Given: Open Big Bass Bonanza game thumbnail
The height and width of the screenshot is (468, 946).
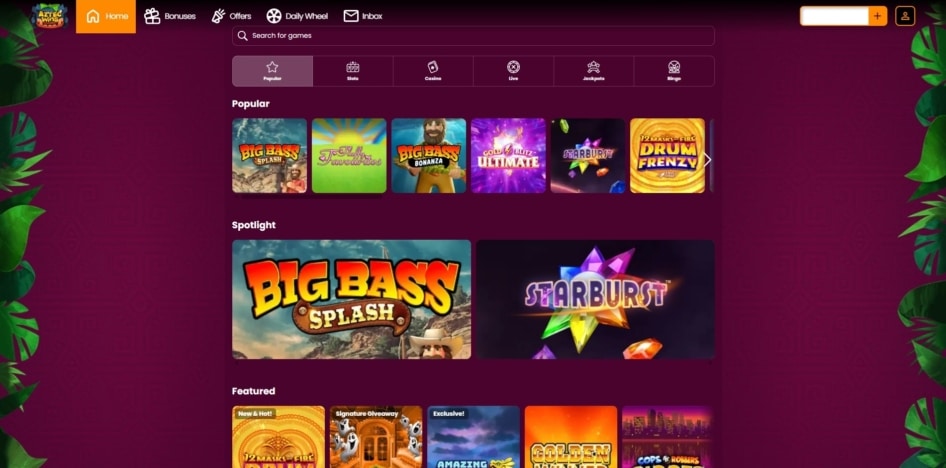Looking at the screenshot, I should click(x=429, y=156).
